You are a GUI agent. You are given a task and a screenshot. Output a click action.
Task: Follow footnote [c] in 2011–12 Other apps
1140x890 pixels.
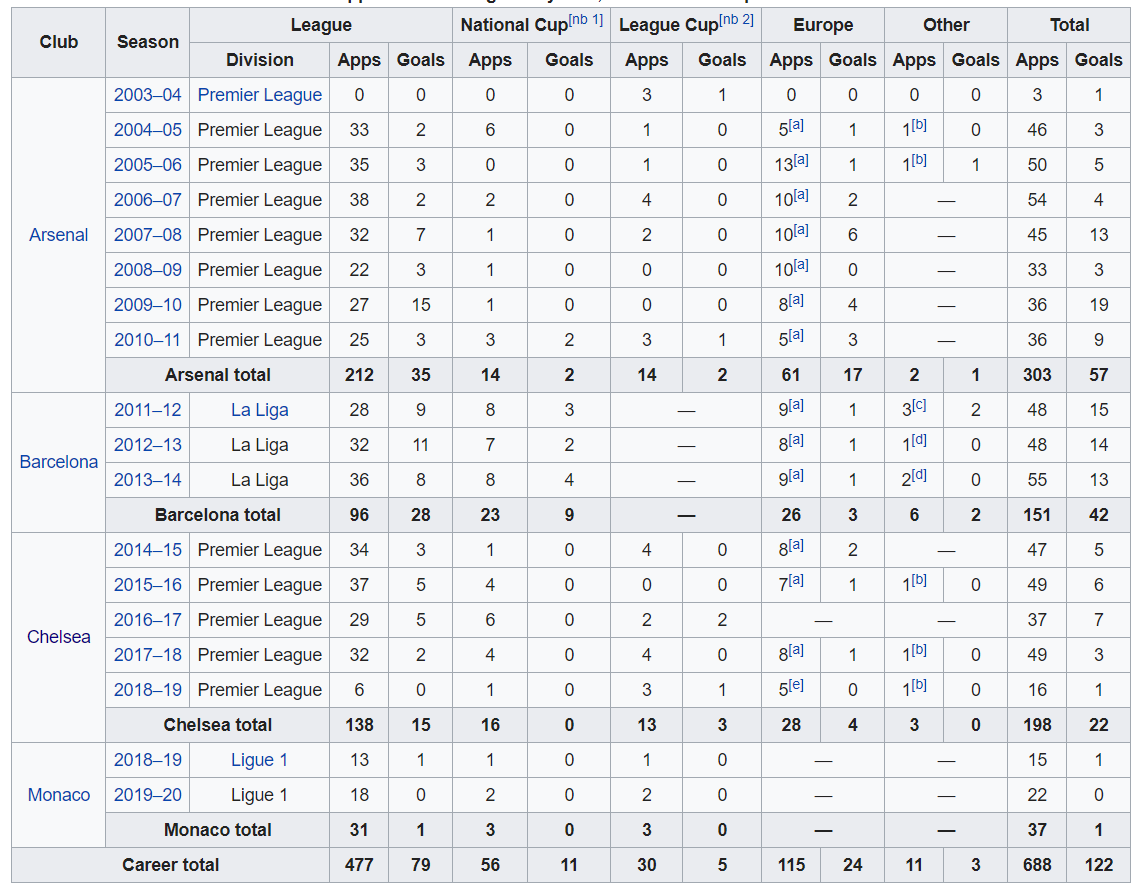(x=919, y=405)
